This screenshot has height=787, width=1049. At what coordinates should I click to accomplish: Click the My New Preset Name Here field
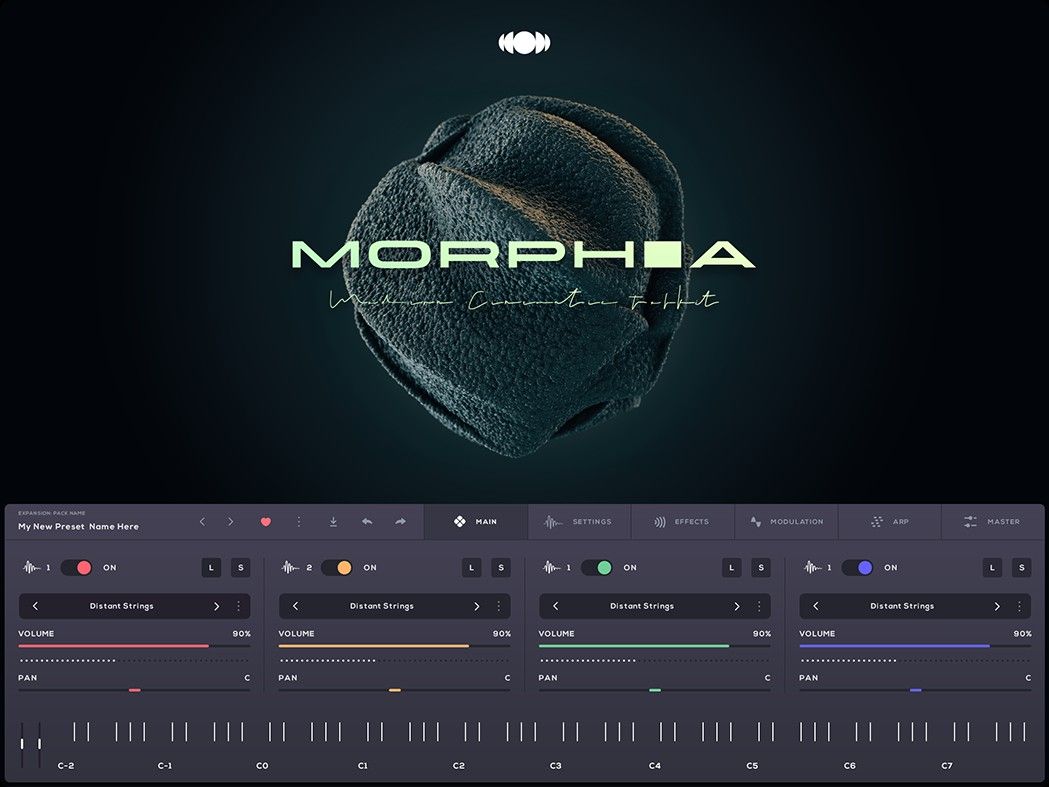[x=78, y=526]
